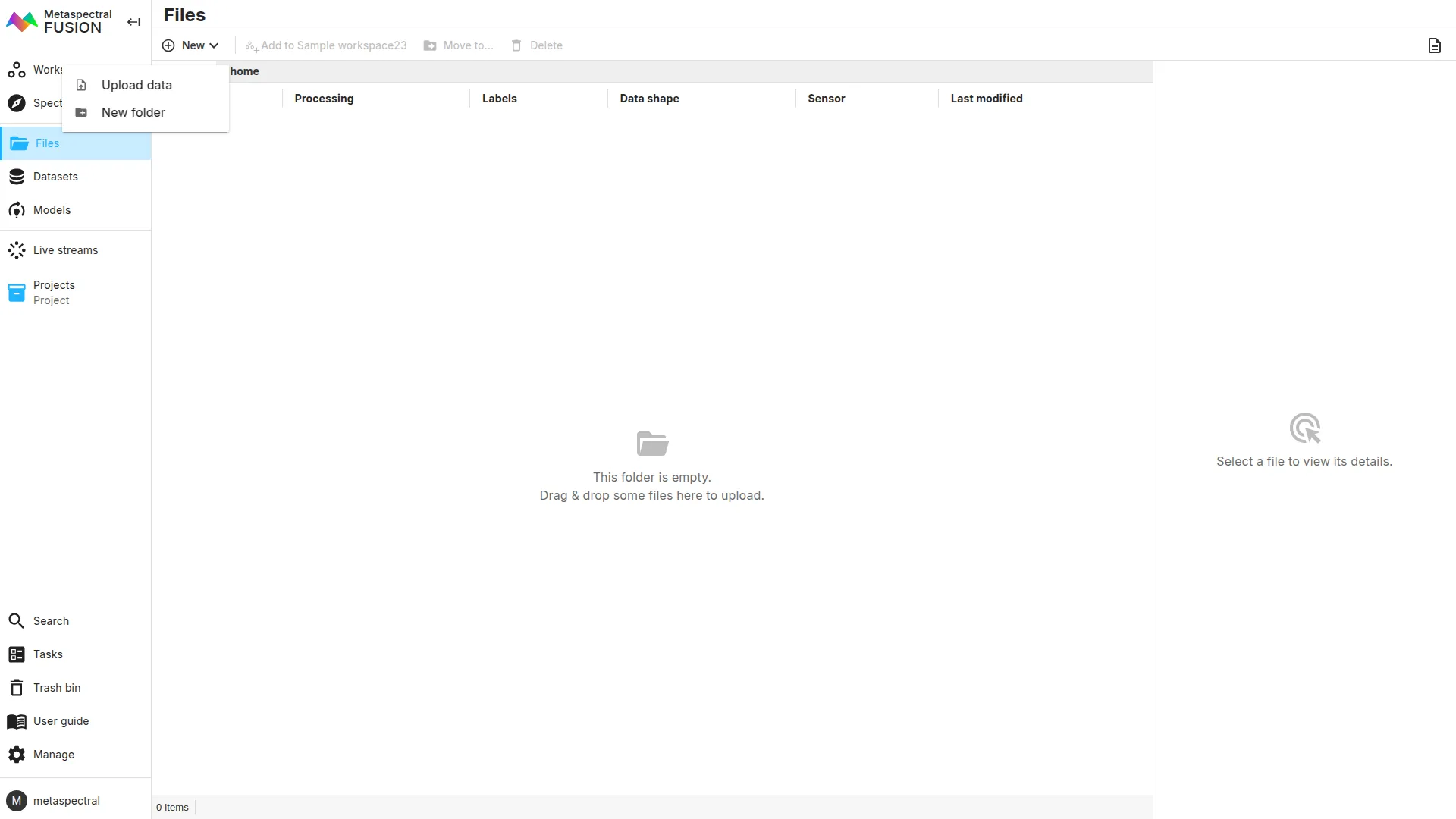Sort by the Sensor column header
1456x819 pixels.
(826, 99)
